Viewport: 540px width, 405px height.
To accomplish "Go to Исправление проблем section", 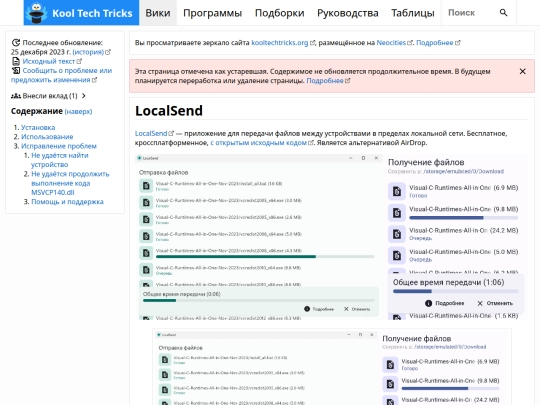I will coord(59,146).
